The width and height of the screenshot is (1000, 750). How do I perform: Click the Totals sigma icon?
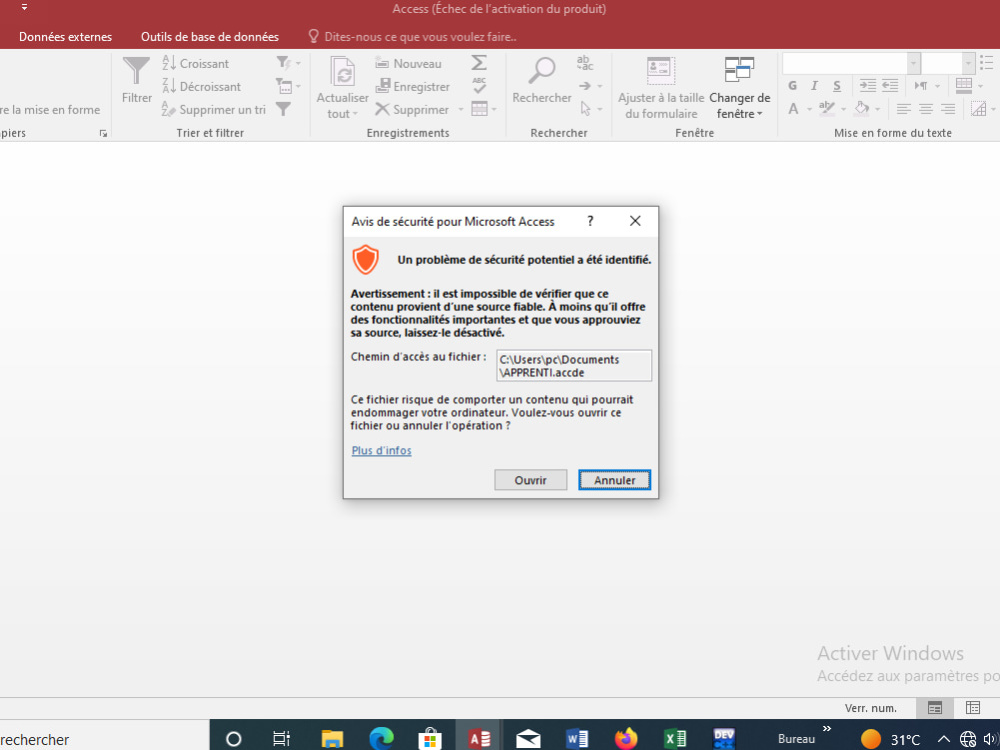point(479,62)
